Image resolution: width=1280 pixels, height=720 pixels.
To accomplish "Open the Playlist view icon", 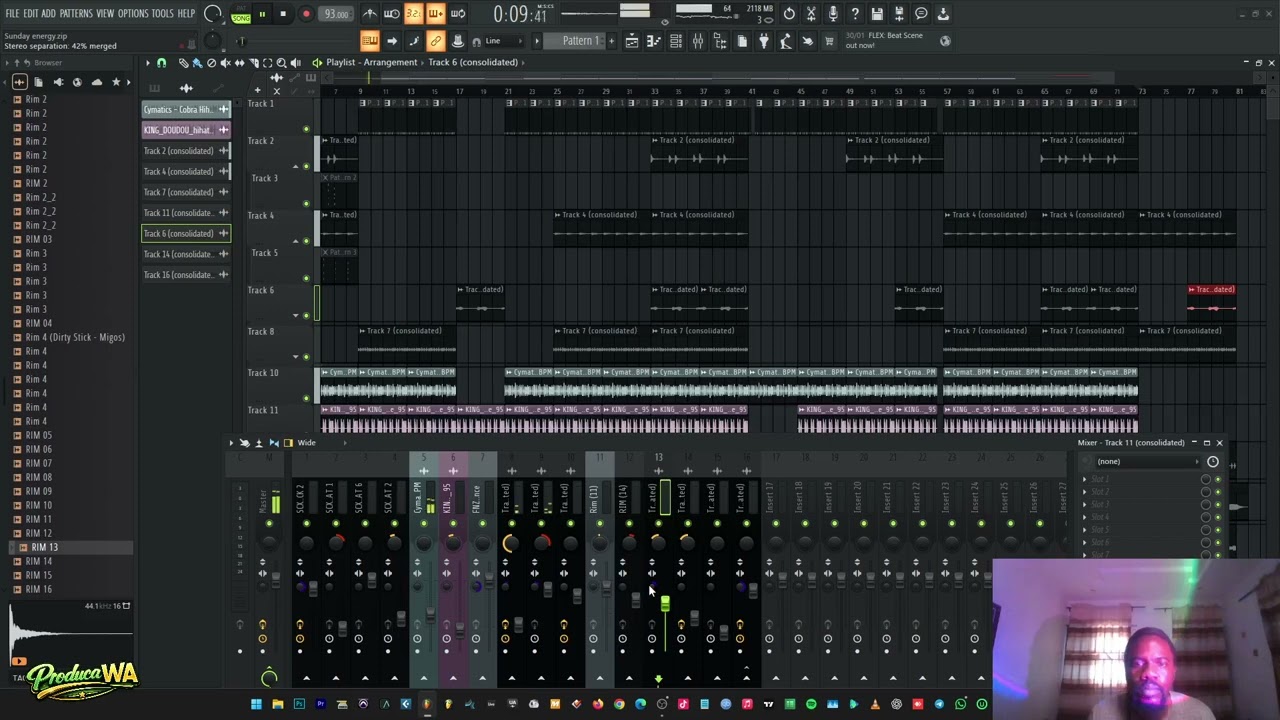I will tap(632, 41).
